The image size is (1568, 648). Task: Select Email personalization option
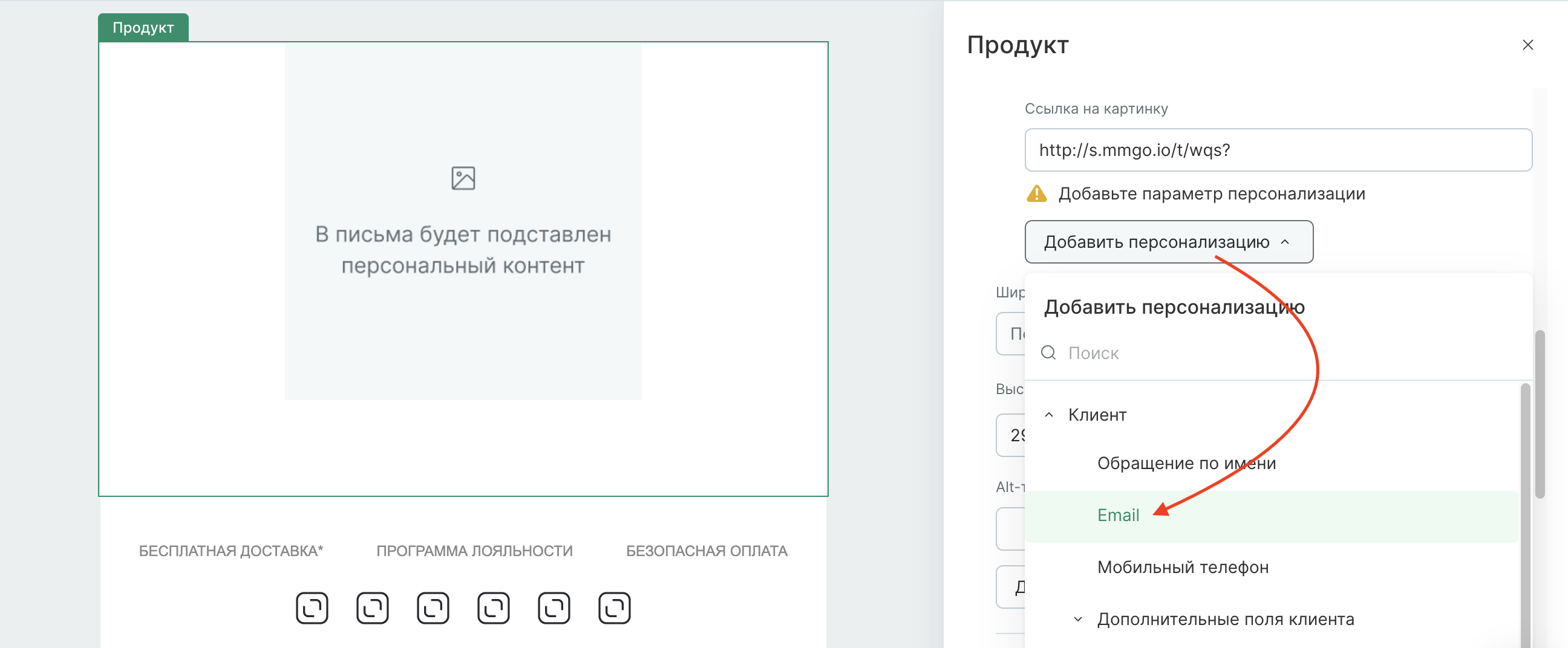tap(1271, 516)
